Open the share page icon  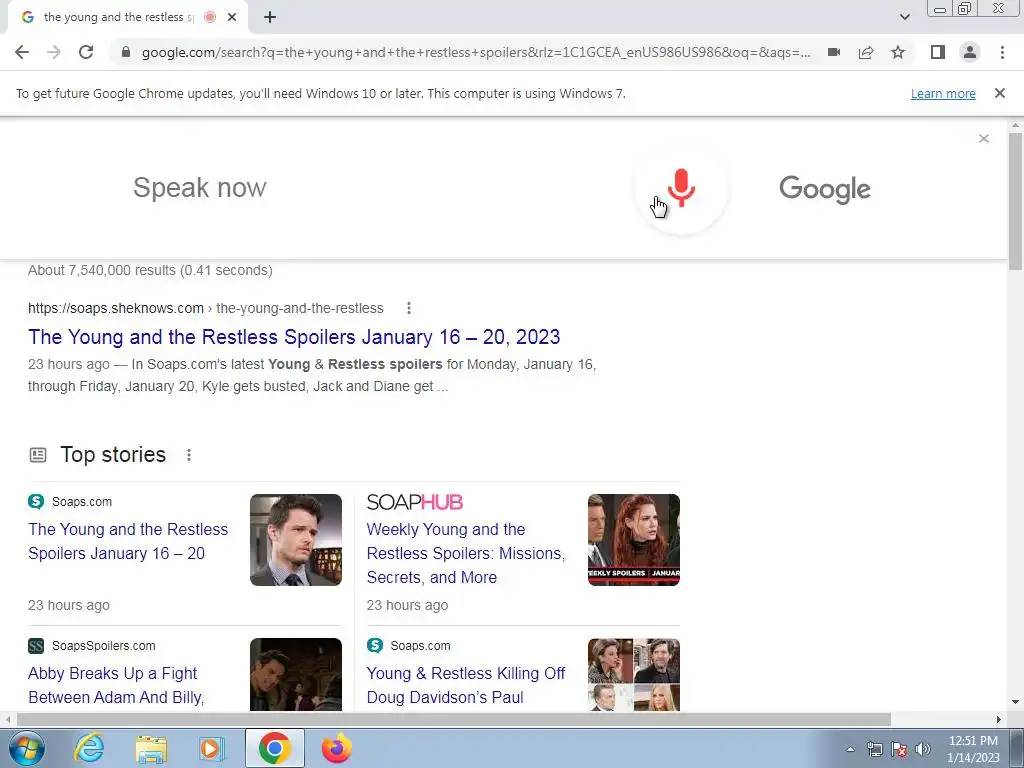click(x=866, y=52)
